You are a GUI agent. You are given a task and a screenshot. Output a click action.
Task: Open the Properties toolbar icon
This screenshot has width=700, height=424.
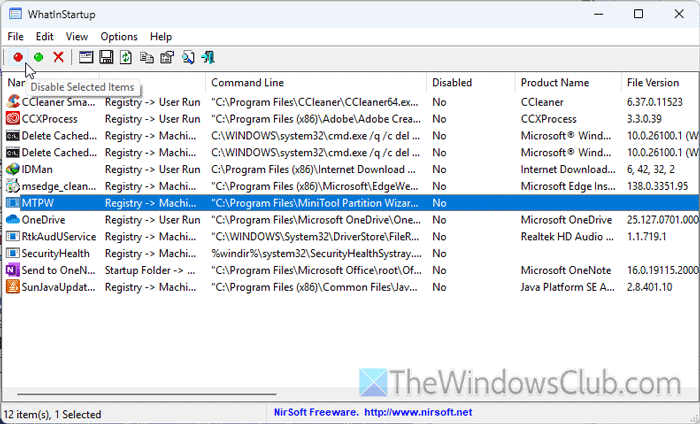[x=167, y=57]
